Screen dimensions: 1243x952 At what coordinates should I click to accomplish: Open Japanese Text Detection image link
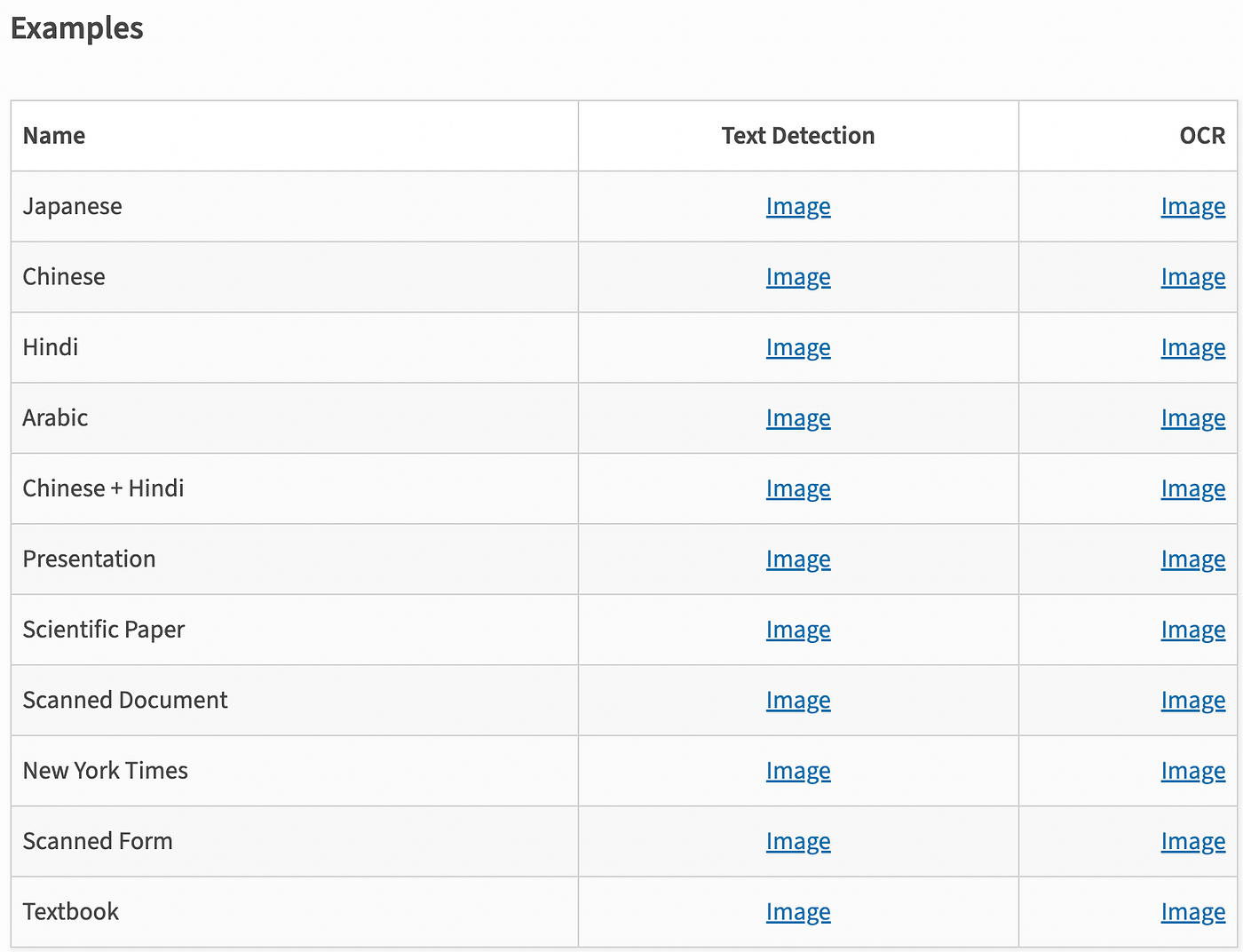pos(798,207)
